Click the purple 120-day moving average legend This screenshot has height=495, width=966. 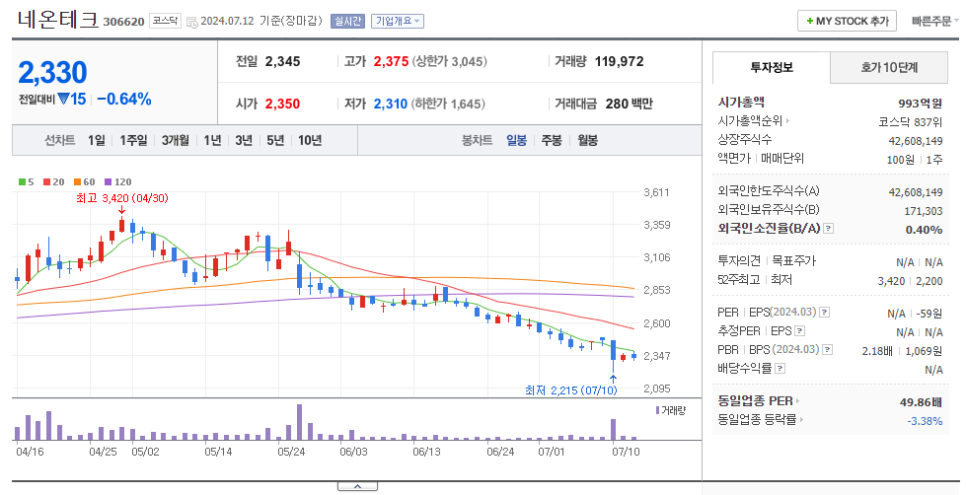[118, 182]
